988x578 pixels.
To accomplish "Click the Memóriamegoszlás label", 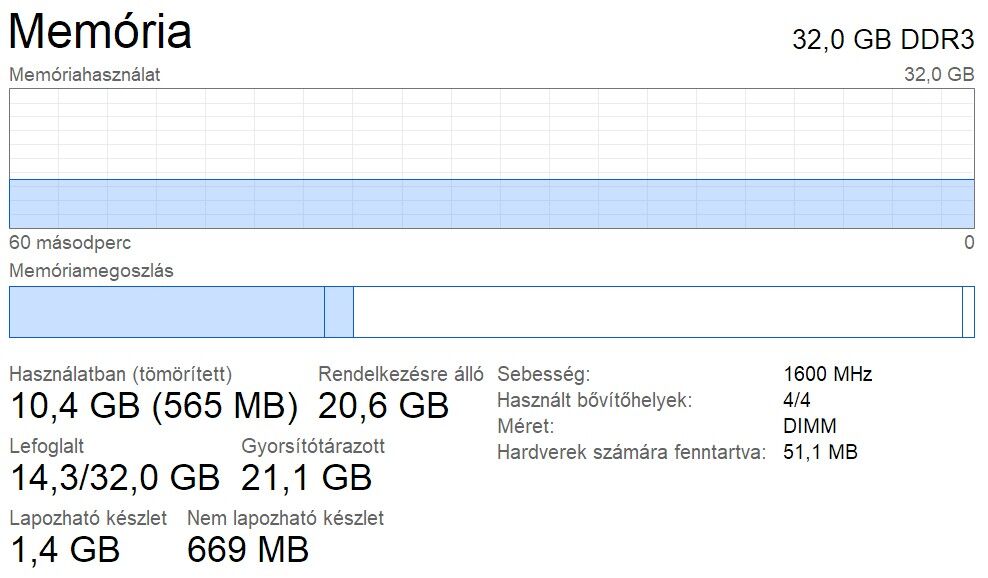I will 91,271.
